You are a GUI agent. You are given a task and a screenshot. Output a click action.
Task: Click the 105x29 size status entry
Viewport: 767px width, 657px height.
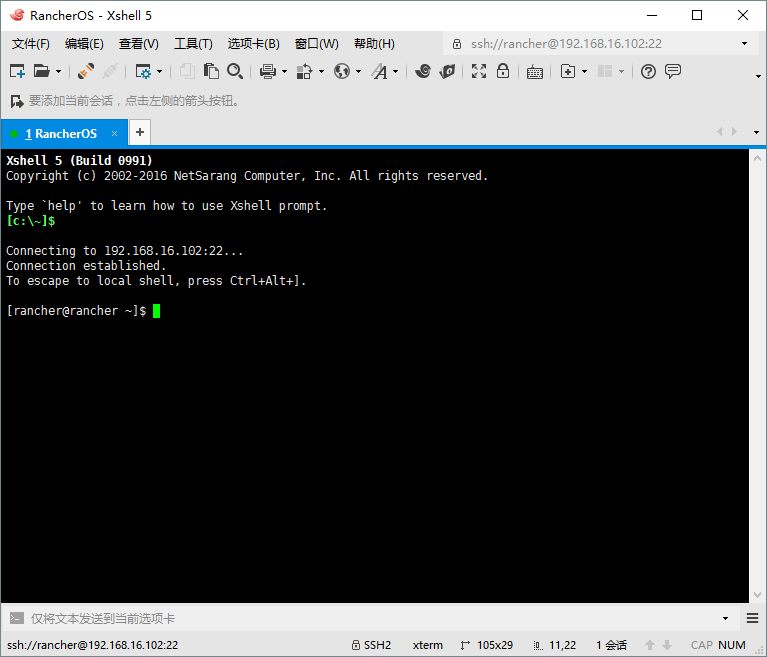pyautogui.click(x=487, y=645)
